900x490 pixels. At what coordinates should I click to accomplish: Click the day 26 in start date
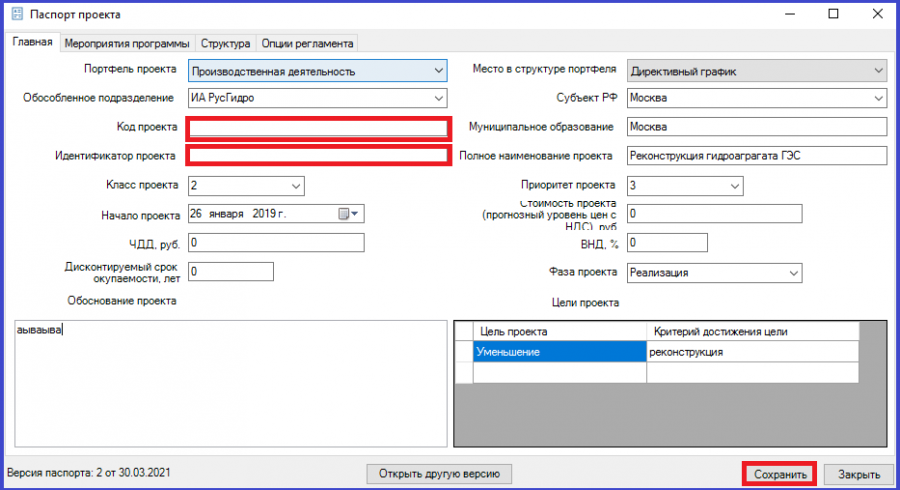pos(196,213)
